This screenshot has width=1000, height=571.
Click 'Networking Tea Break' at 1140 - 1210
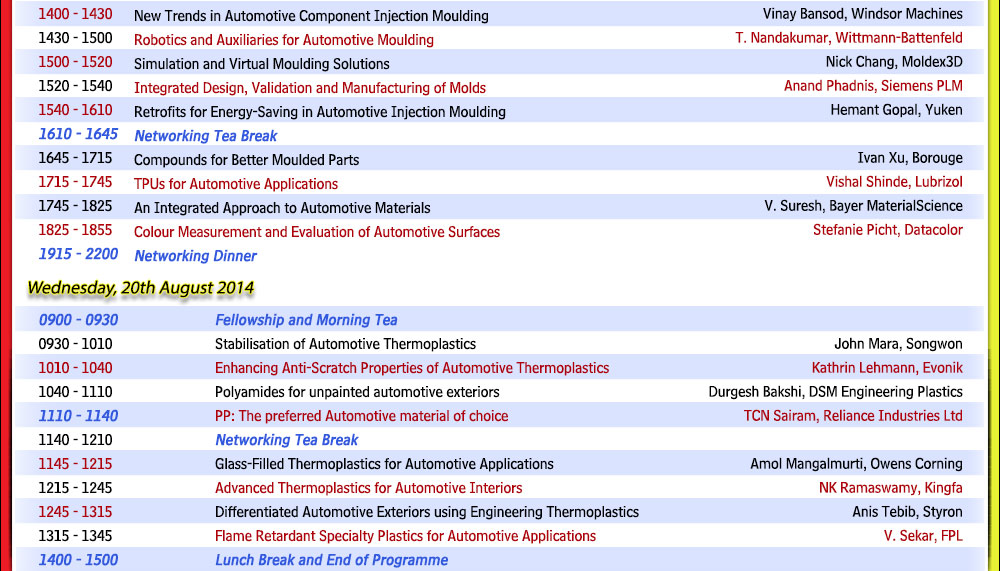(286, 440)
